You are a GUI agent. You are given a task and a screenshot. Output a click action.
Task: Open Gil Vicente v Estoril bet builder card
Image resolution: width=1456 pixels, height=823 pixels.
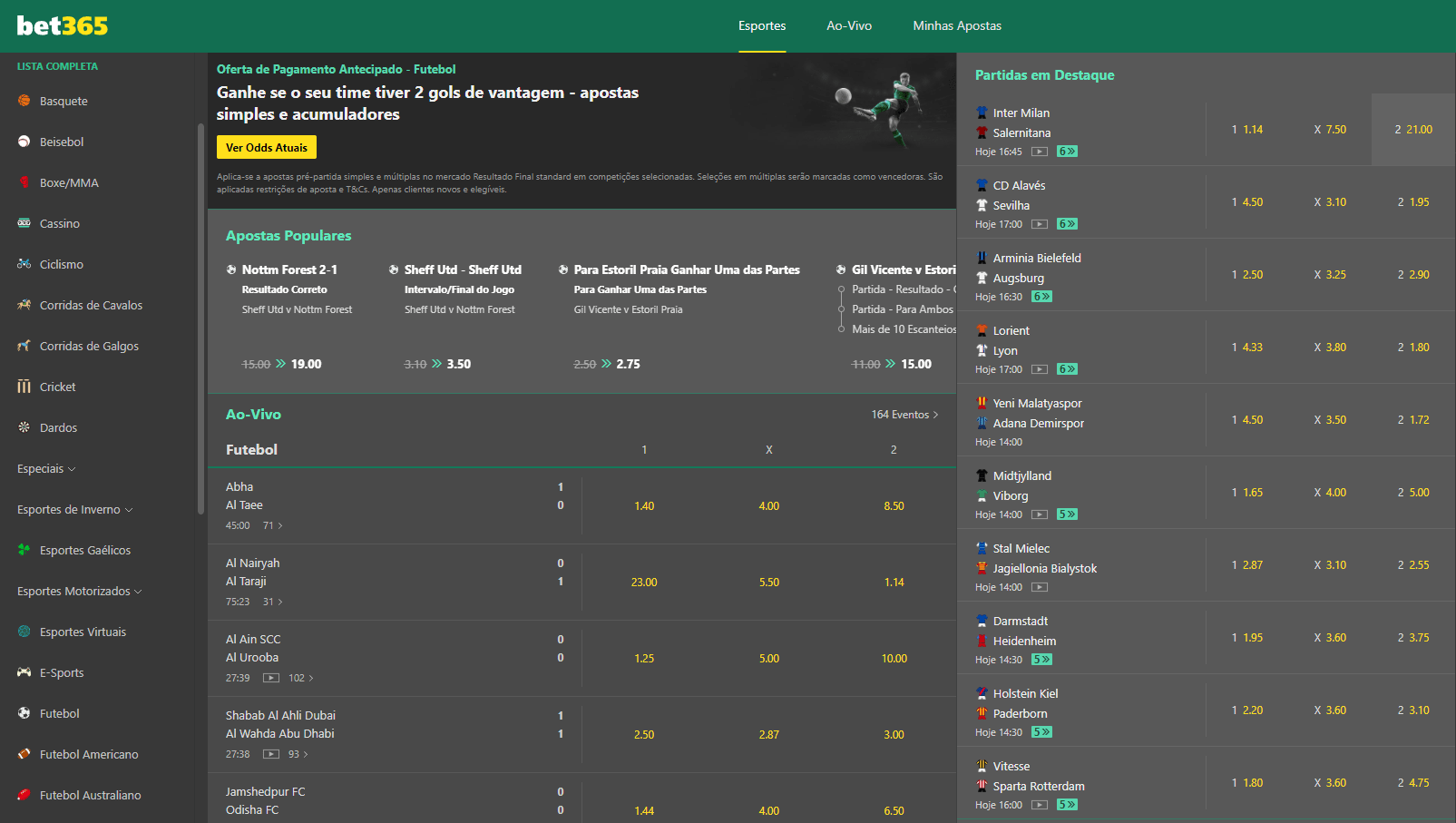click(x=895, y=317)
